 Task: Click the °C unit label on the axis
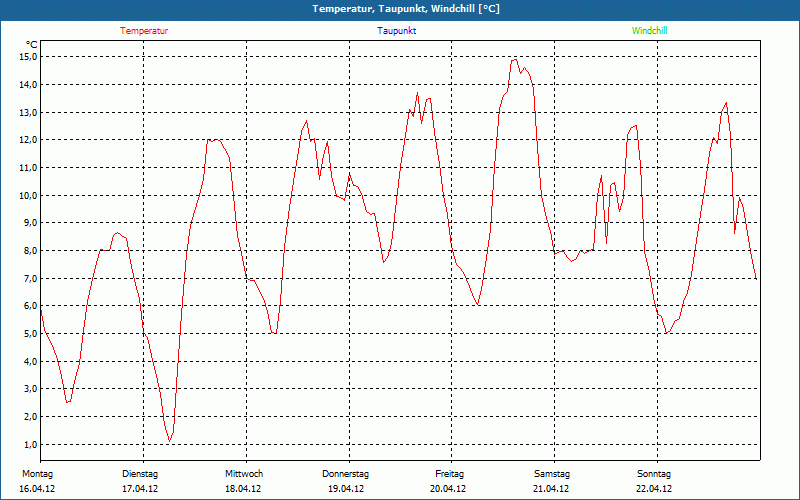pos(32,45)
